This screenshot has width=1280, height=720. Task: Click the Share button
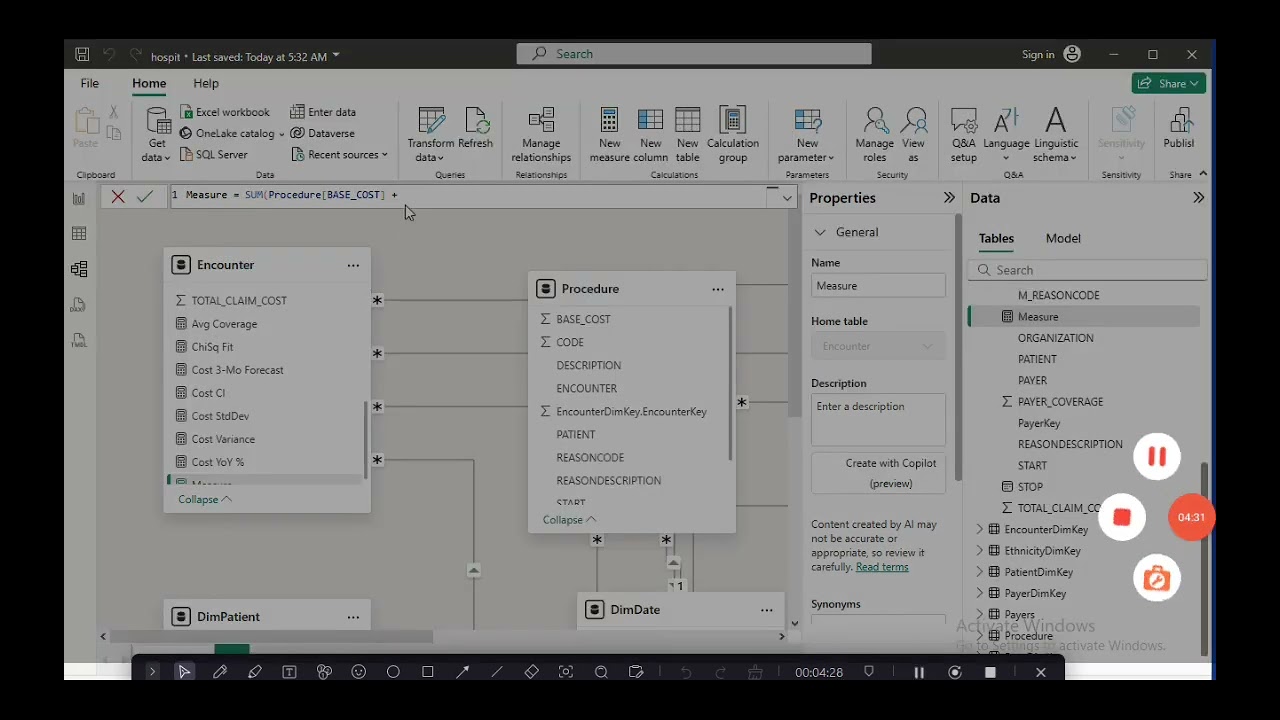1169,83
